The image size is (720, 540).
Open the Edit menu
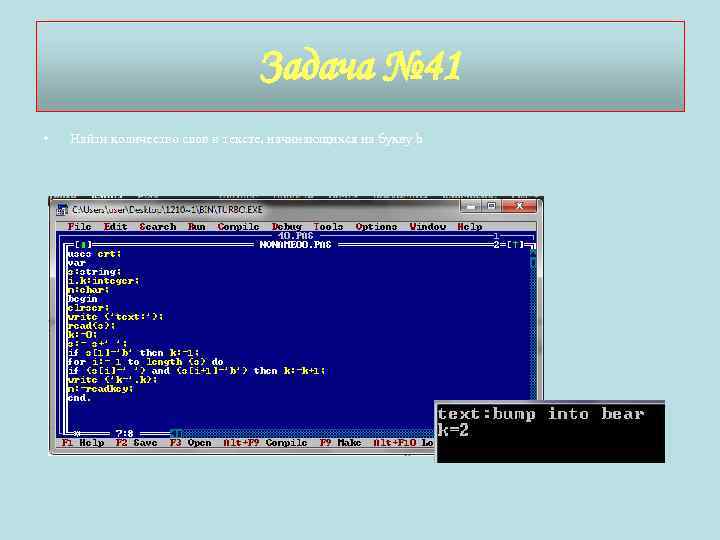point(115,226)
